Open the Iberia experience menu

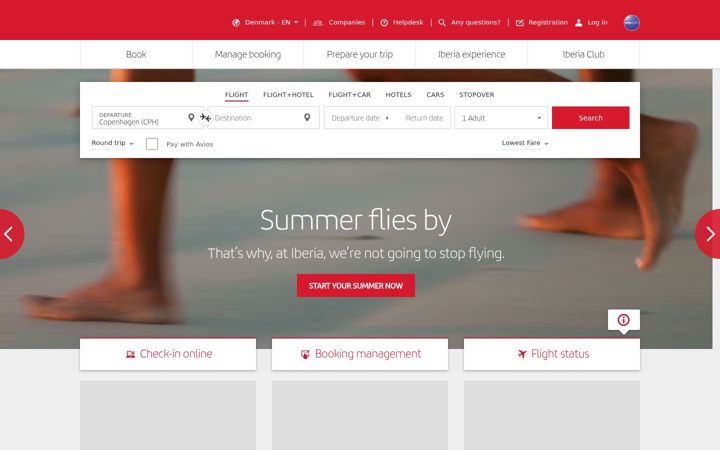click(472, 54)
